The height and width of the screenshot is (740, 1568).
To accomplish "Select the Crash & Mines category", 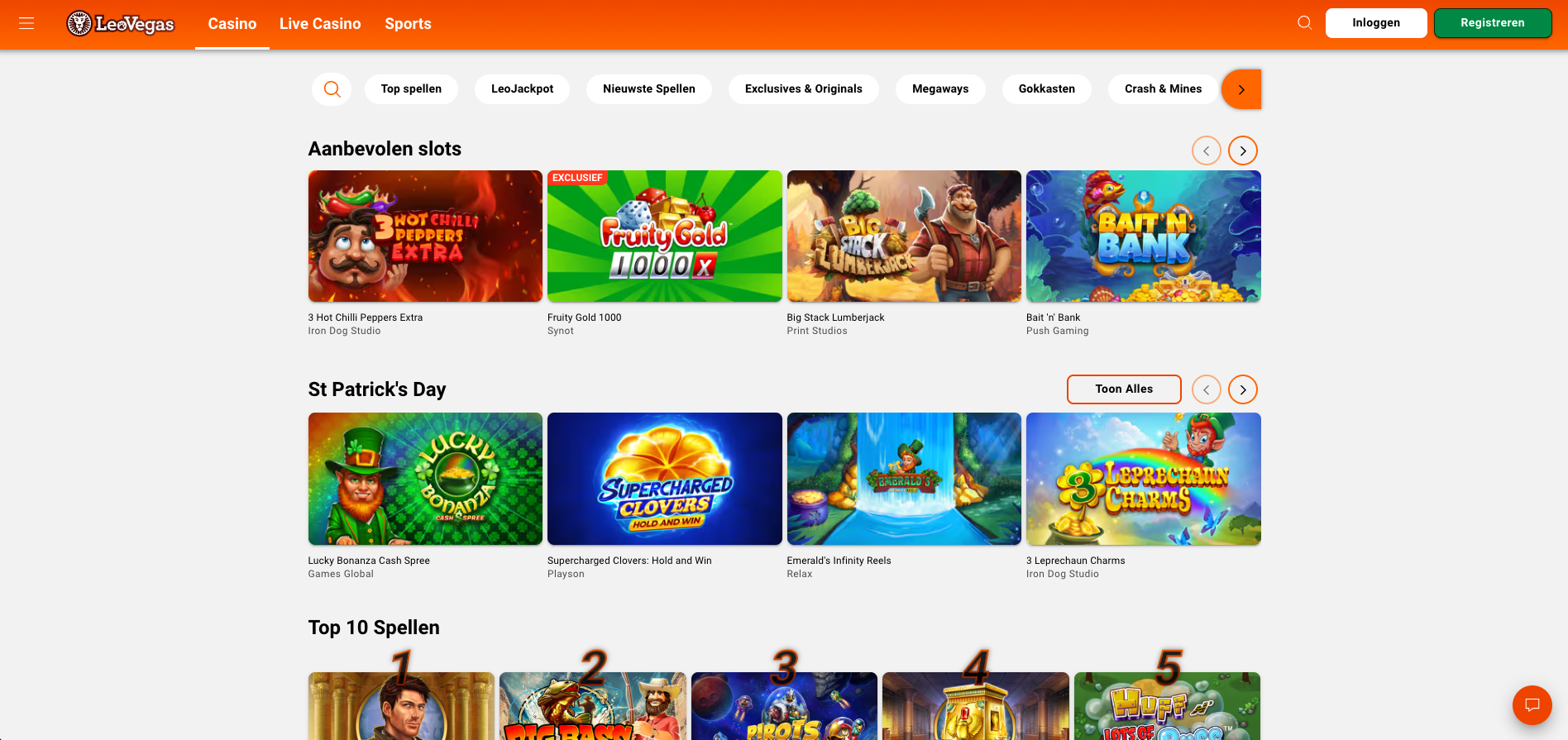I will (1163, 88).
